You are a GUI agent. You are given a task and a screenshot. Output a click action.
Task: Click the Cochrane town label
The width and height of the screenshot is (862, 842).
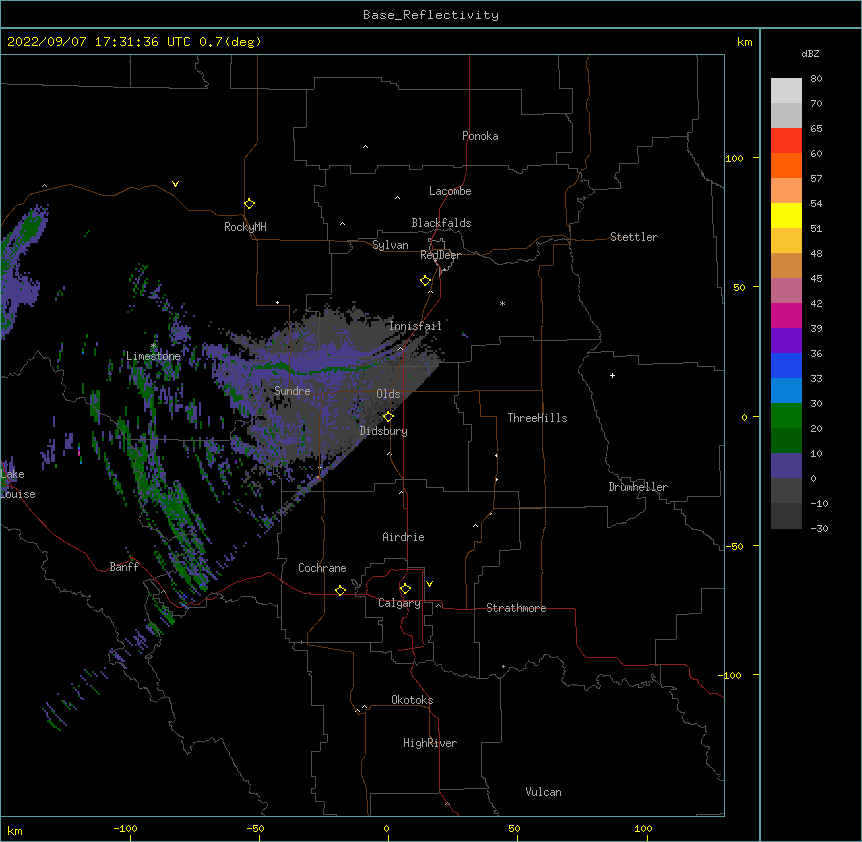(x=322, y=568)
